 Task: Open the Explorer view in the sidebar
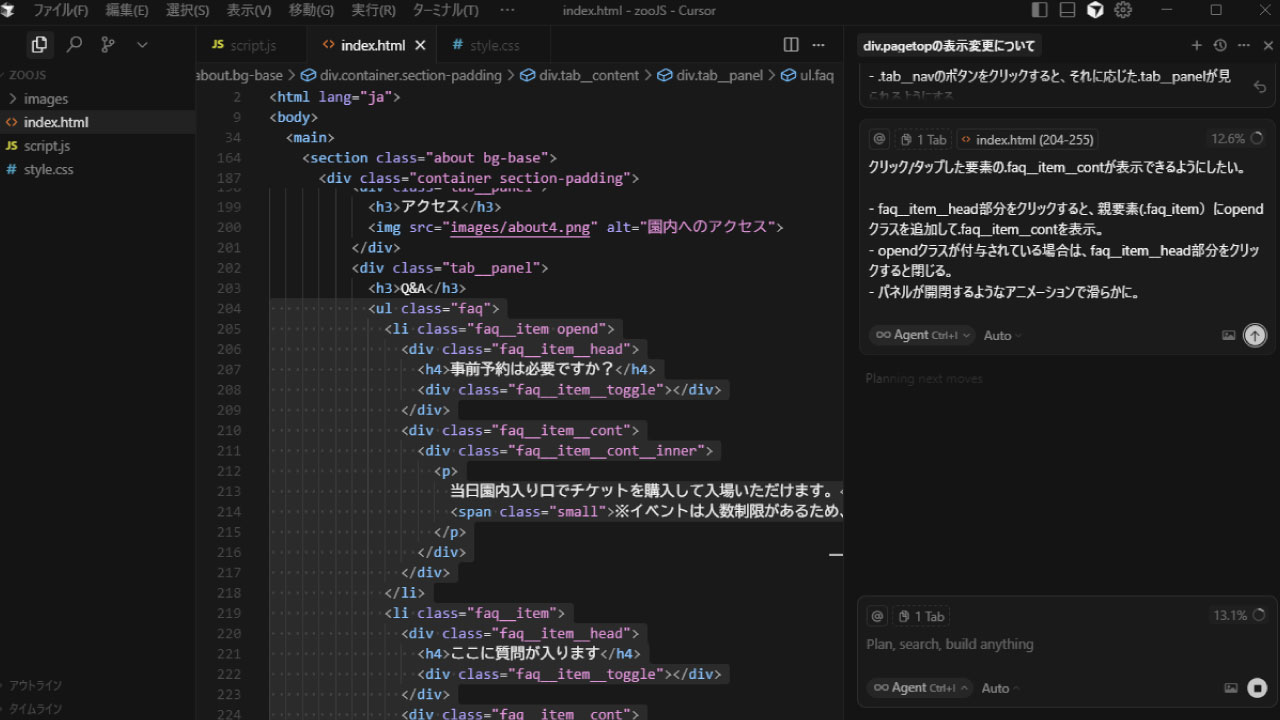(39, 44)
